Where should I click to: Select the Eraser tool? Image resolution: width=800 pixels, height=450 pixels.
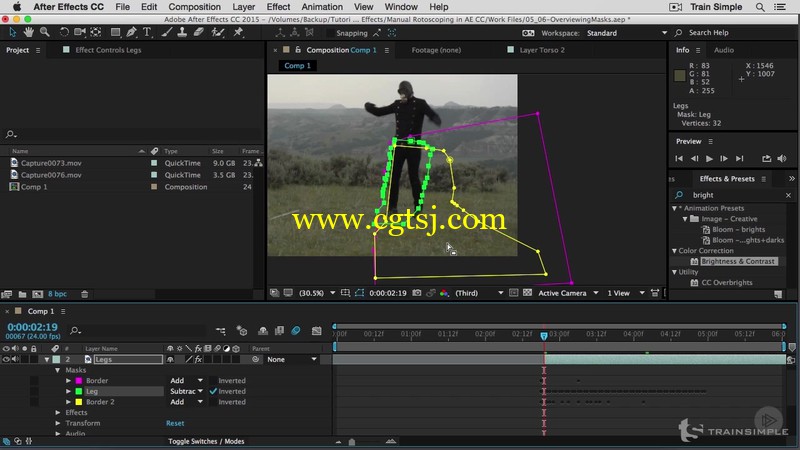click(x=199, y=32)
